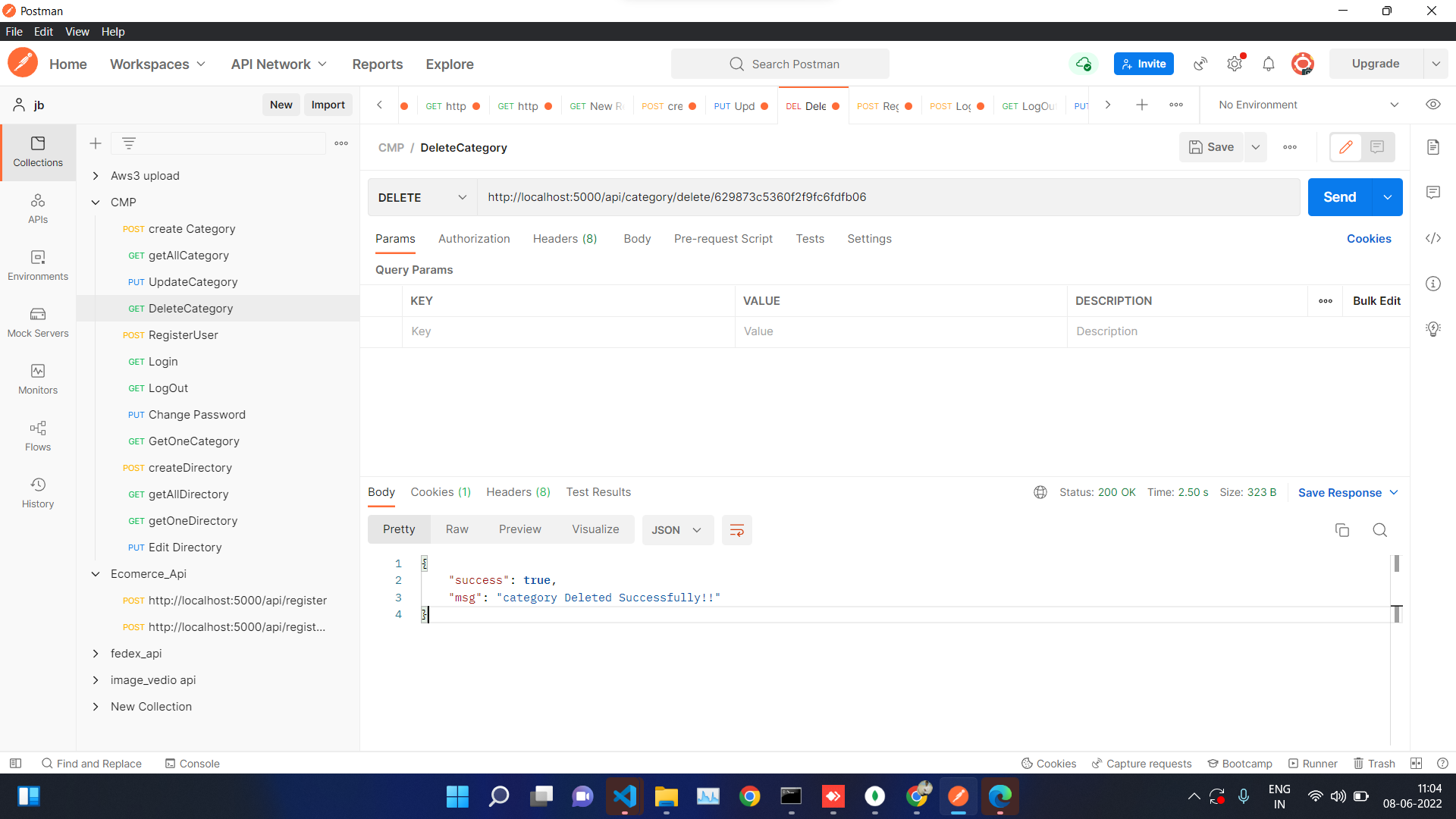
Task: Select the Raw response view
Action: pyautogui.click(x=457, y=529)
